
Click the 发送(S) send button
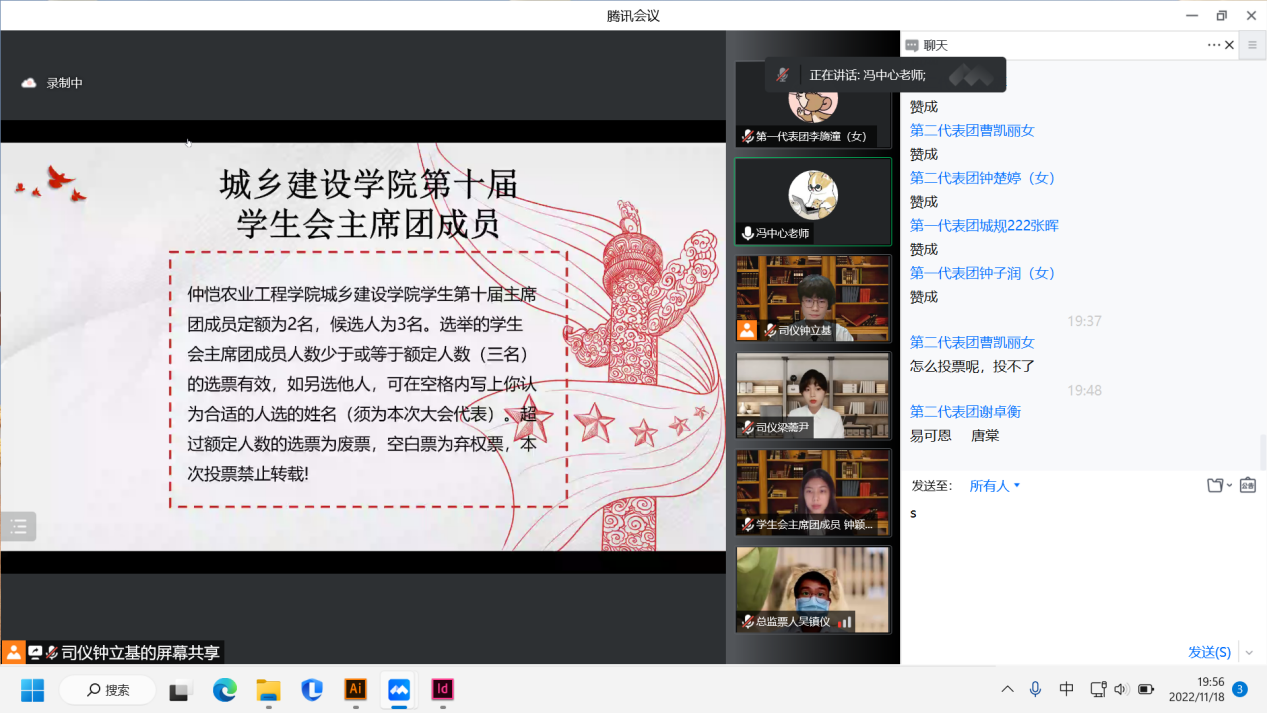1208,652
